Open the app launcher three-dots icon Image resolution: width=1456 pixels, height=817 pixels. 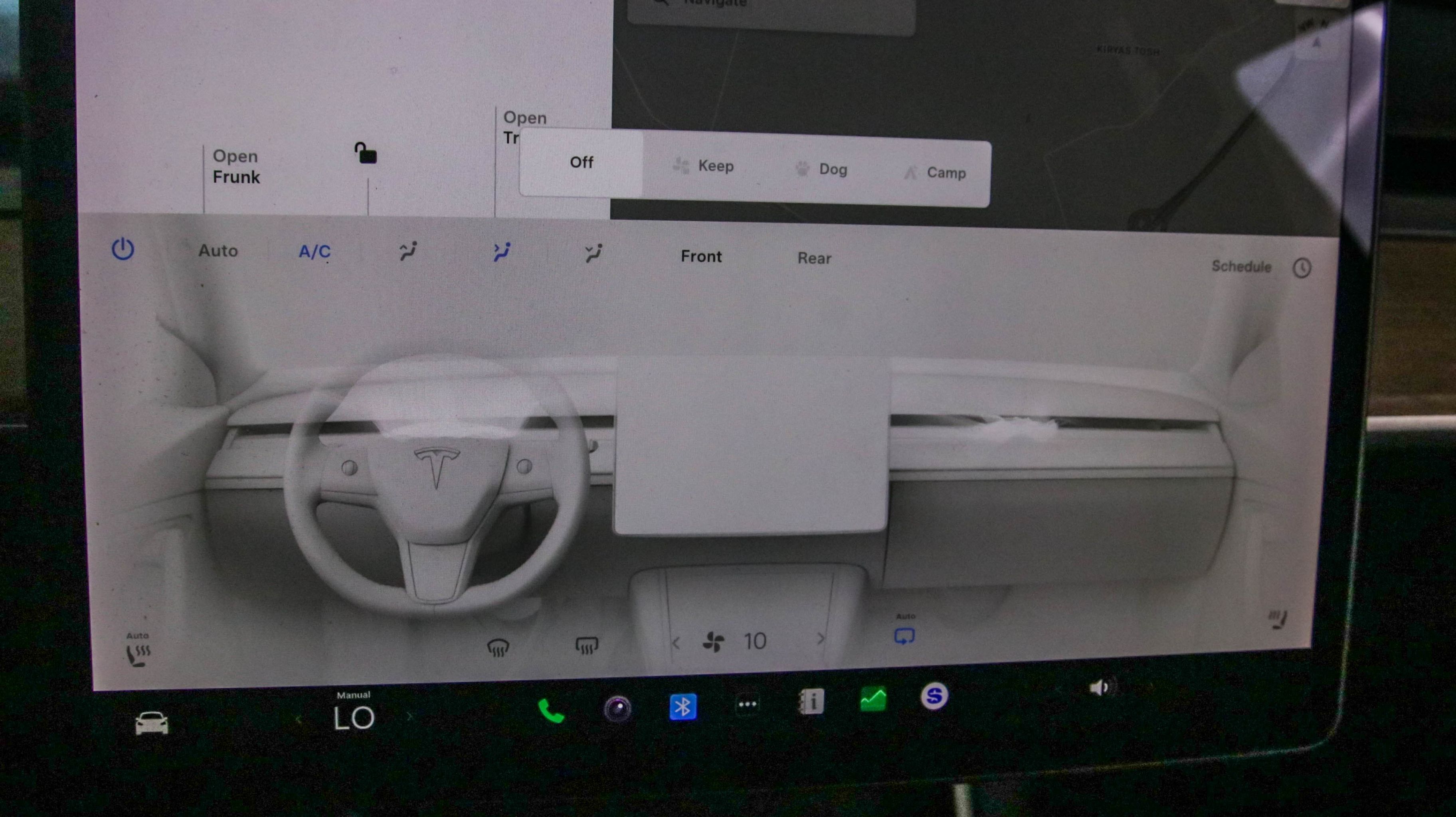[x=747, y=704]
